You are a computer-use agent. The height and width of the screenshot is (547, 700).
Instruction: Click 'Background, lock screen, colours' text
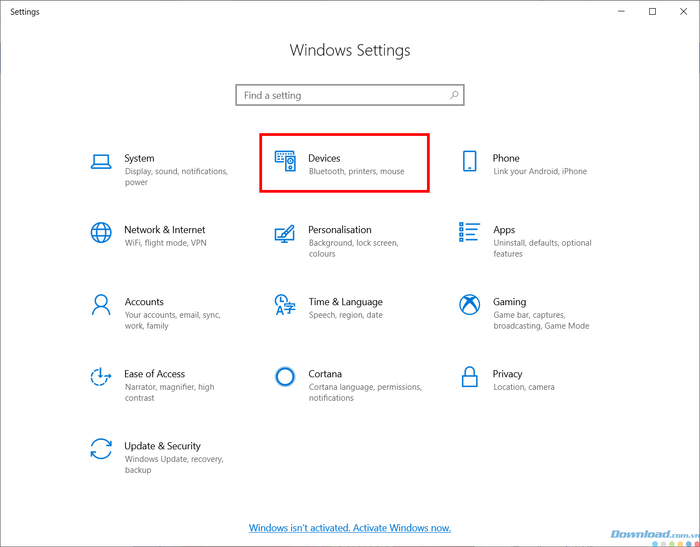click(x=353, y=248)
